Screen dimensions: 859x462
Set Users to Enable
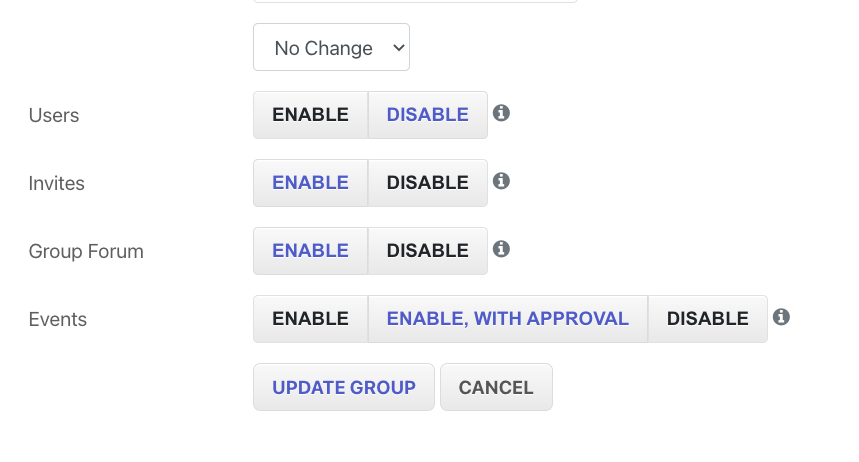[x=311, y=115]
